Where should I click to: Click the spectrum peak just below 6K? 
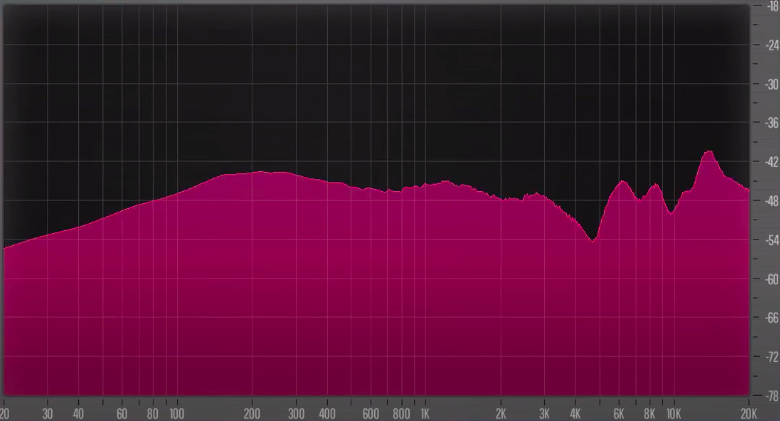tap(622, 181)
